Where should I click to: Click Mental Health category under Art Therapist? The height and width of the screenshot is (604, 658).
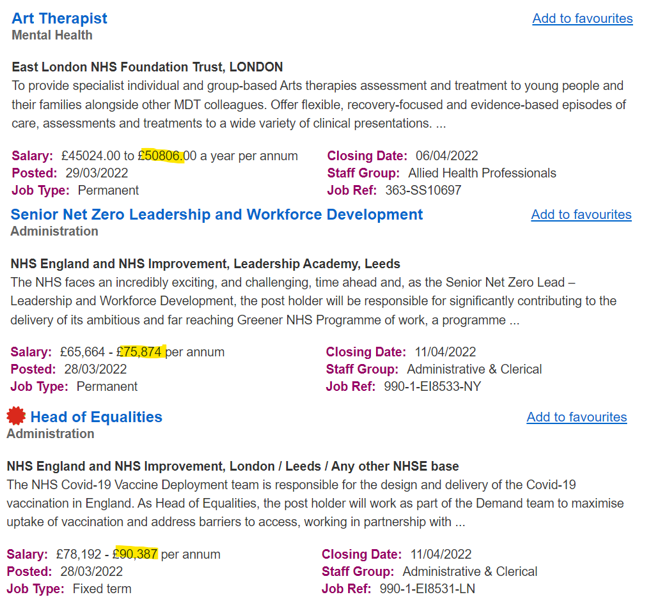(52, 35)
